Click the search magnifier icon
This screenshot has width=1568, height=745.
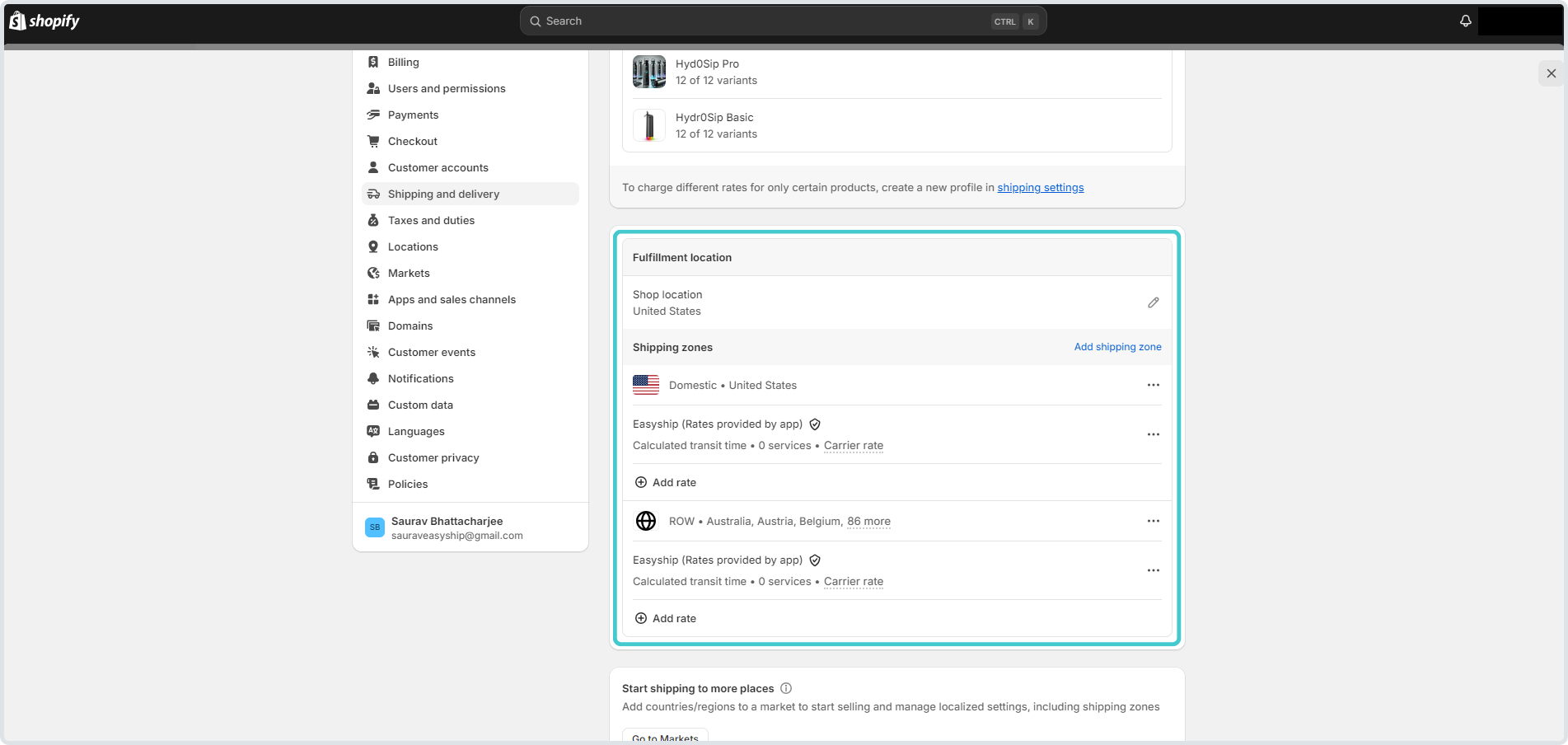(x=536, y=21)
